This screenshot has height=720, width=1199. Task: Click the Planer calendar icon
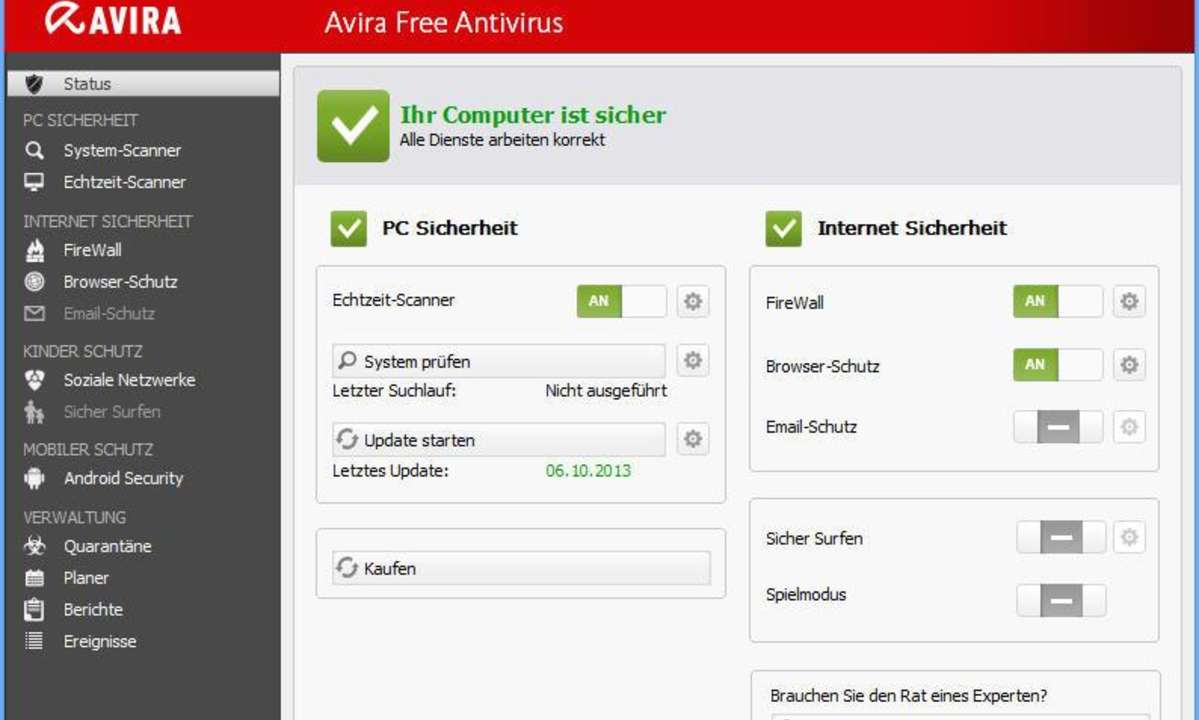(x=34, y=578)
